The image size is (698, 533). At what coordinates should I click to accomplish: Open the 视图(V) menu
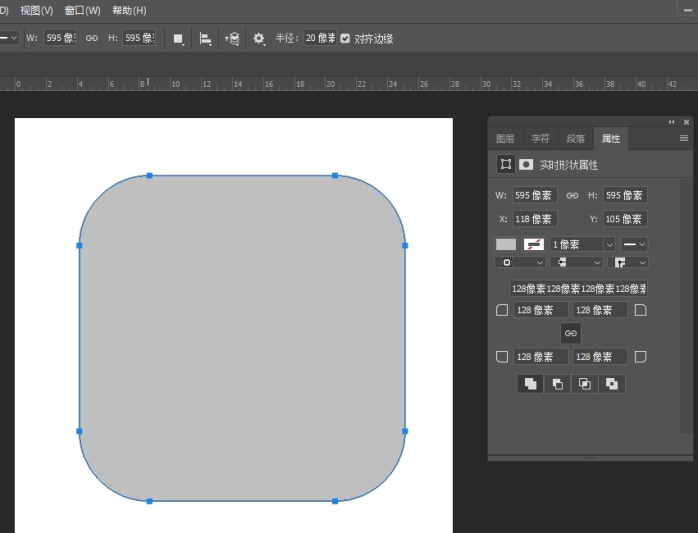coord(36,10)
